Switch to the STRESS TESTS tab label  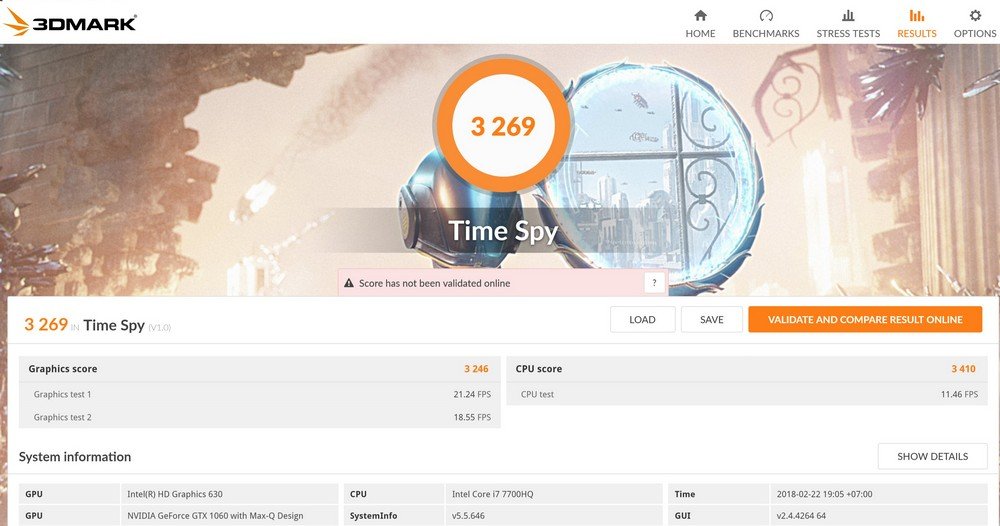pos(848,34)
